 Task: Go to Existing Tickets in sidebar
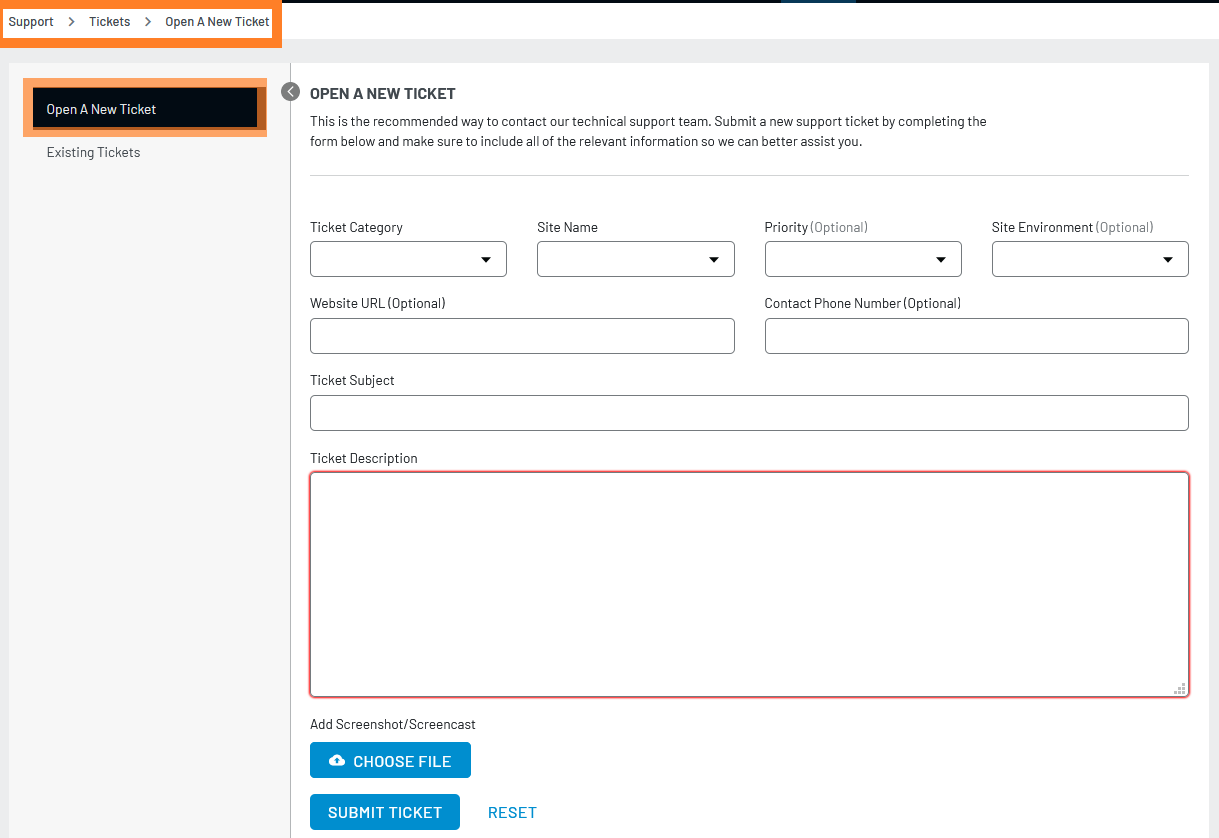pyautogui.click(x=93, y=153)
